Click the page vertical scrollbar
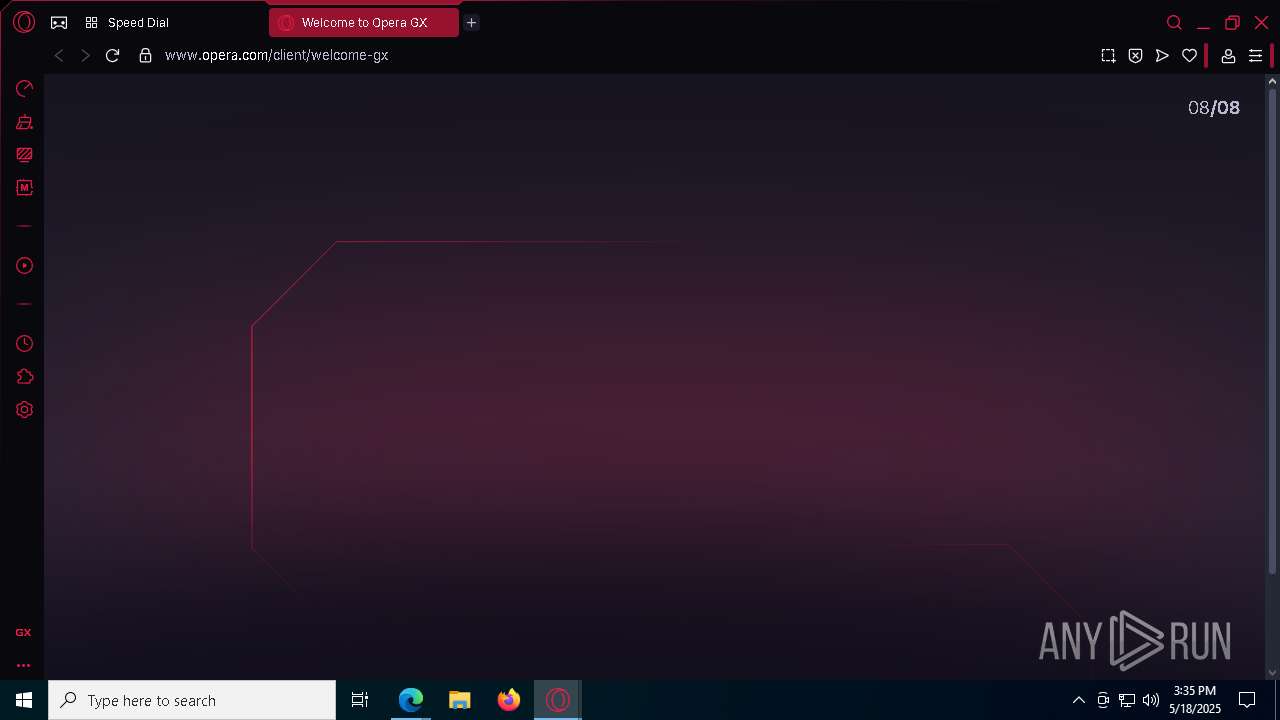 click(x=1272, y=330)
